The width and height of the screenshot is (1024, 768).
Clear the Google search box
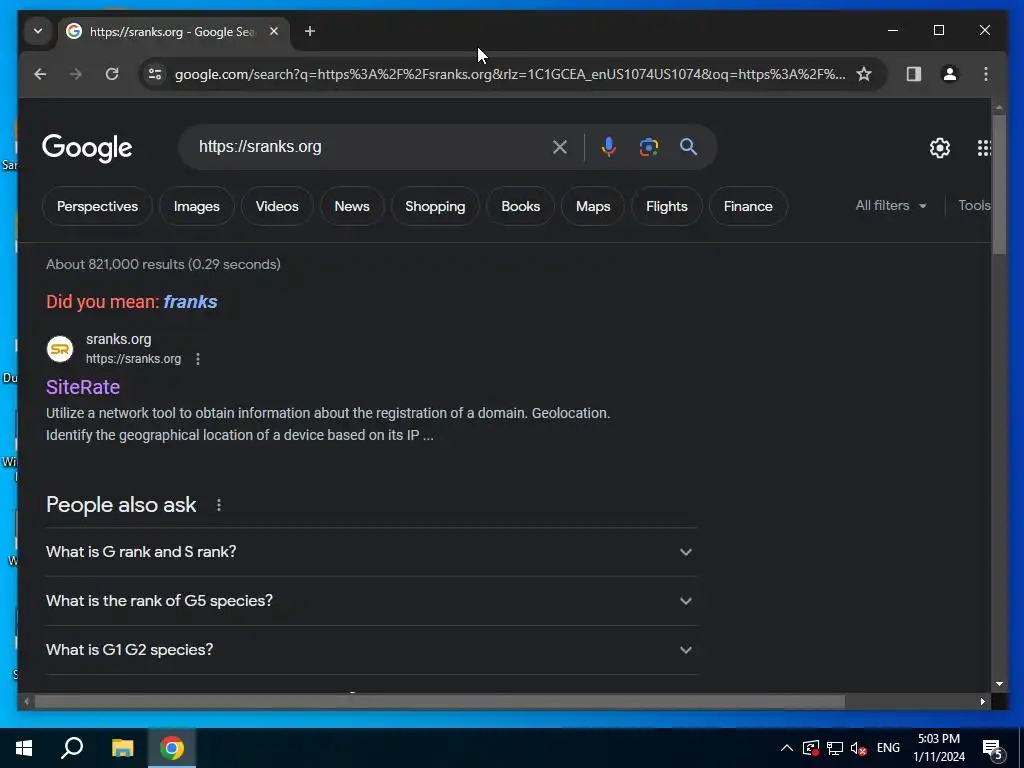(560, 147)
